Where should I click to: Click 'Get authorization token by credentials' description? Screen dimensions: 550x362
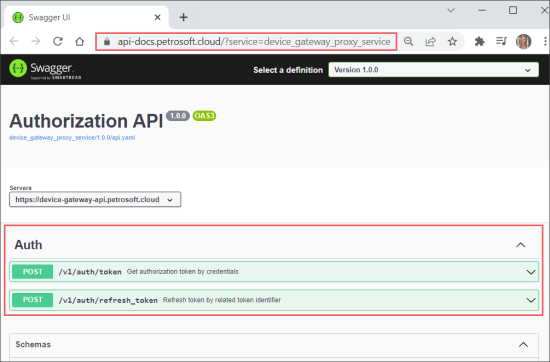tap(182, 272)
